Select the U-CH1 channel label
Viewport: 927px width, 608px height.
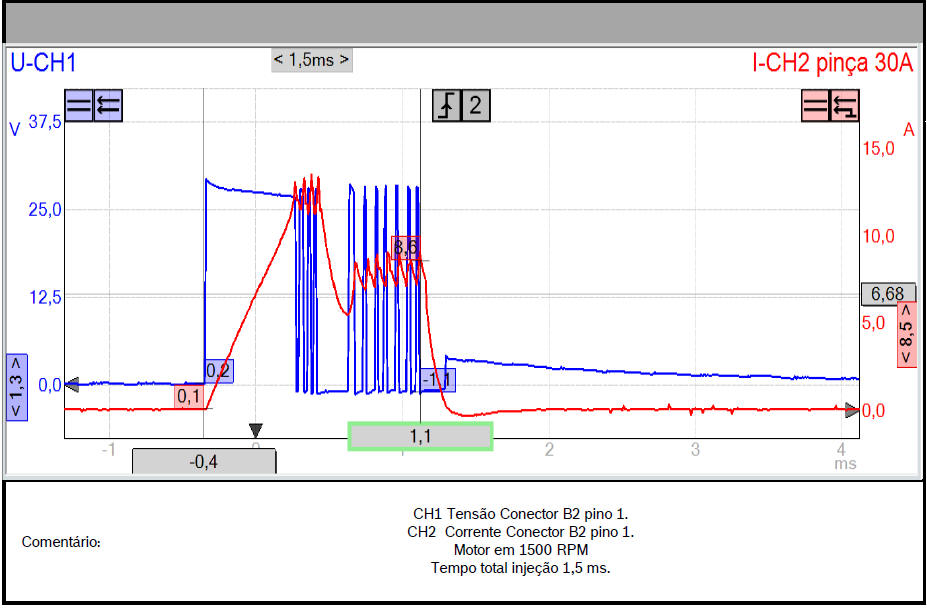43,64
